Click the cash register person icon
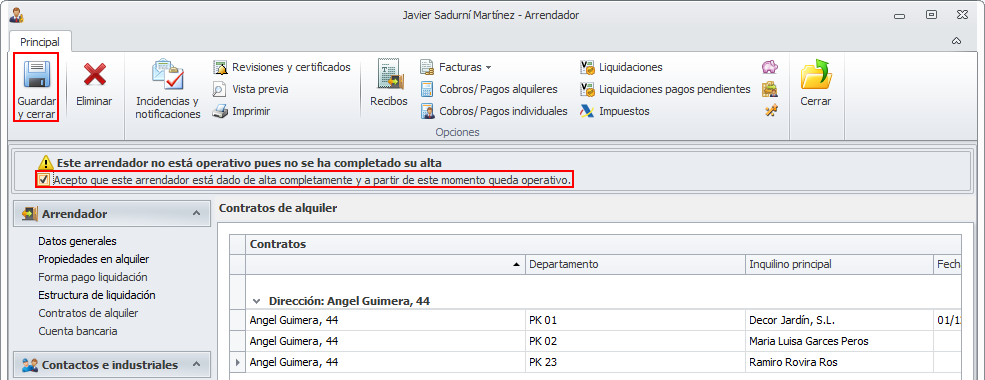 point(770,89)
